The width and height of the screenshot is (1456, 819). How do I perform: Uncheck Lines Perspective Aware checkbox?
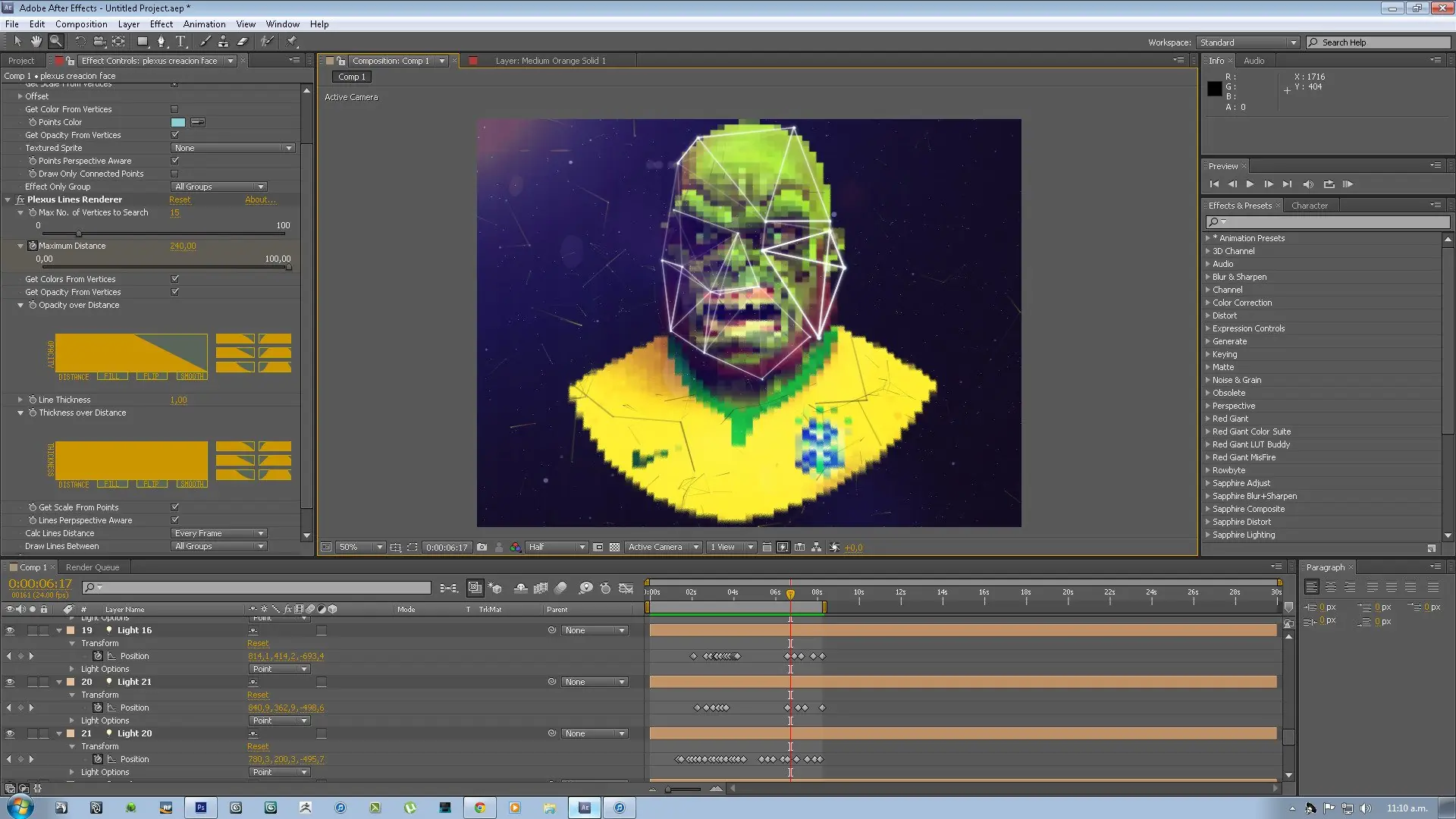coord(174,520)
